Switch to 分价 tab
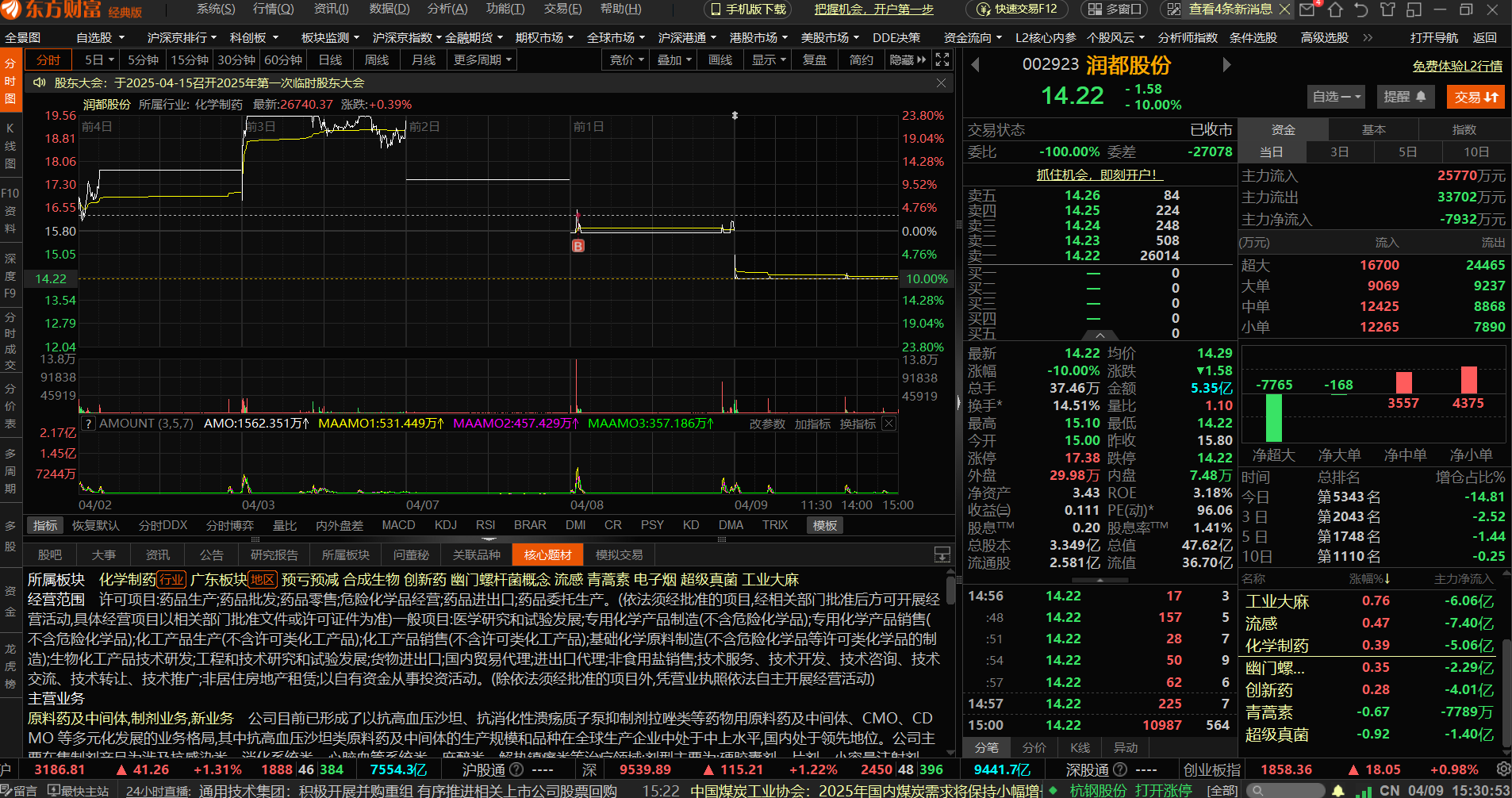Image resolution: width=1512 pixels, height=798 pixels. [x=1034, y=747]
